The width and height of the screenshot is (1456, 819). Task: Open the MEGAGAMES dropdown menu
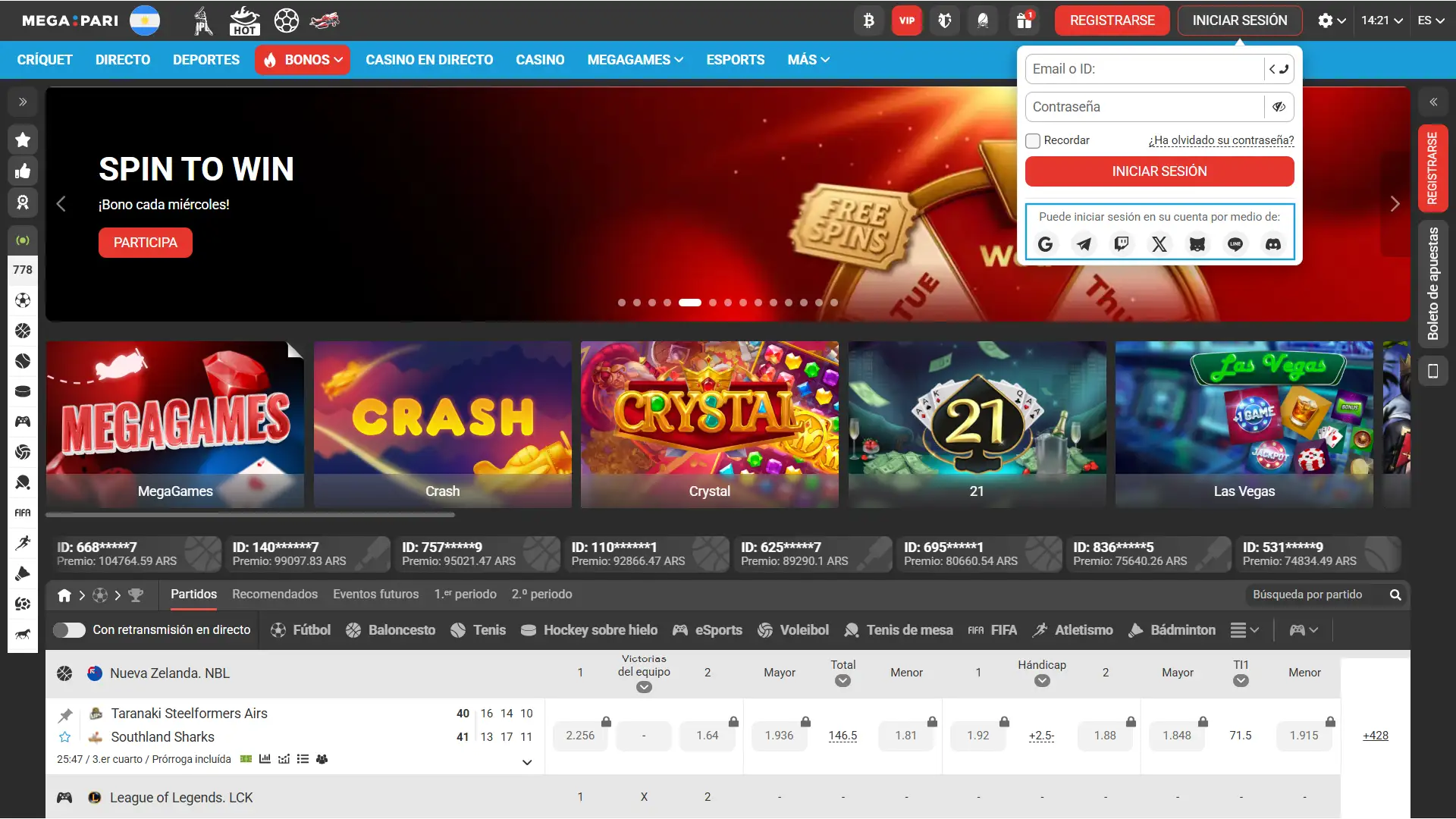pyautogui.click(x=635, y=60)
